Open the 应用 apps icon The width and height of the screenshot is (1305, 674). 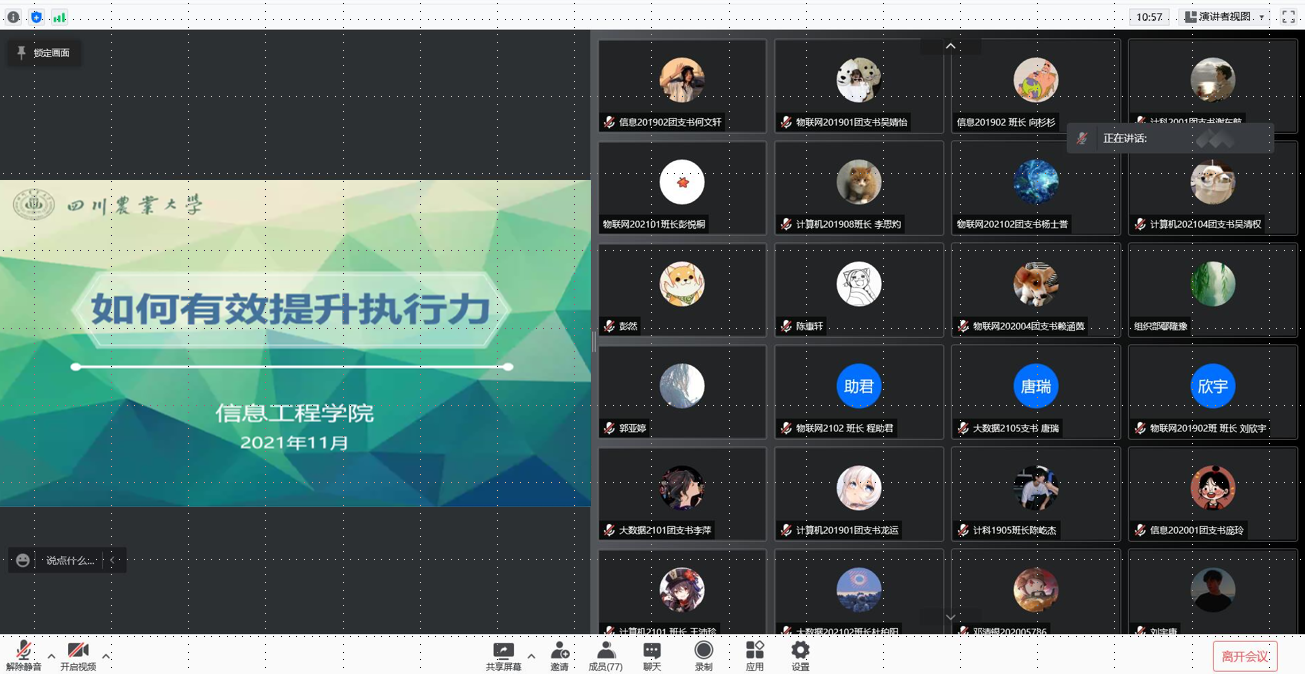pos(754,656)
